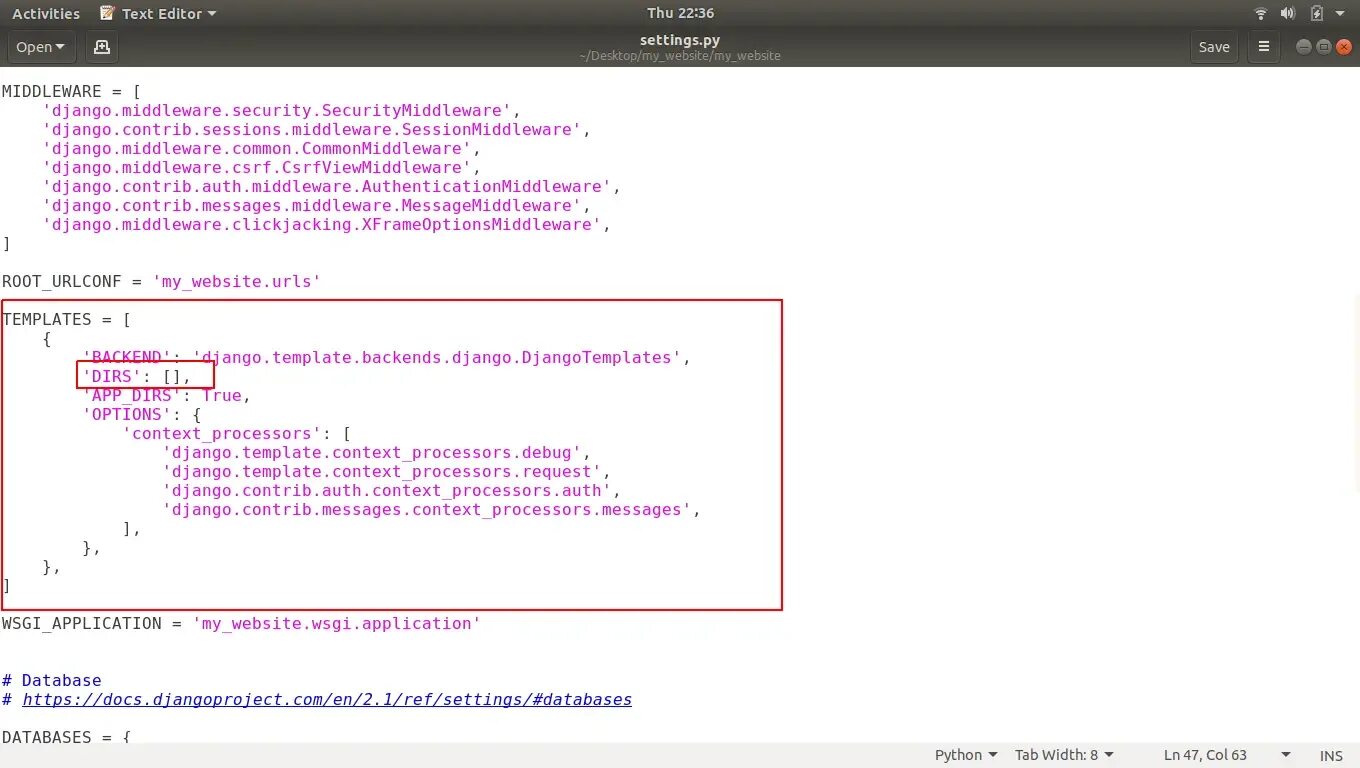Create a new document tab

[x=101, y=47]
